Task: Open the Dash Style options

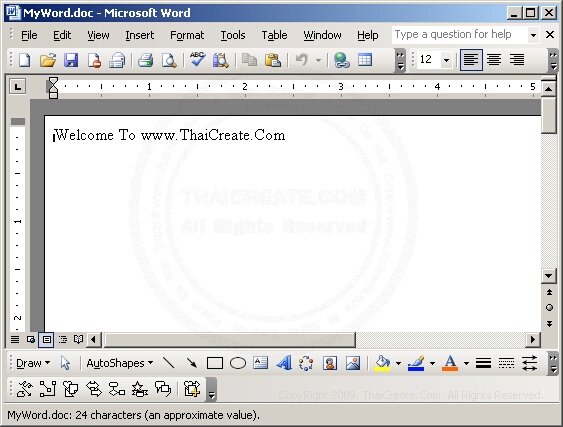Action: [506, 363]
